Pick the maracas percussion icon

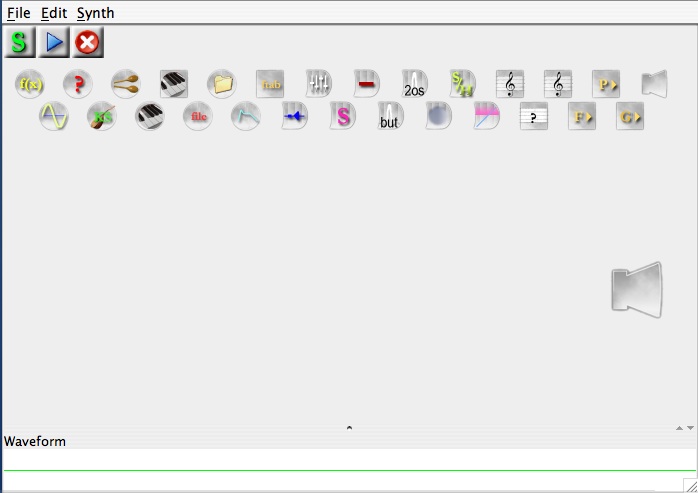[126, 84]
